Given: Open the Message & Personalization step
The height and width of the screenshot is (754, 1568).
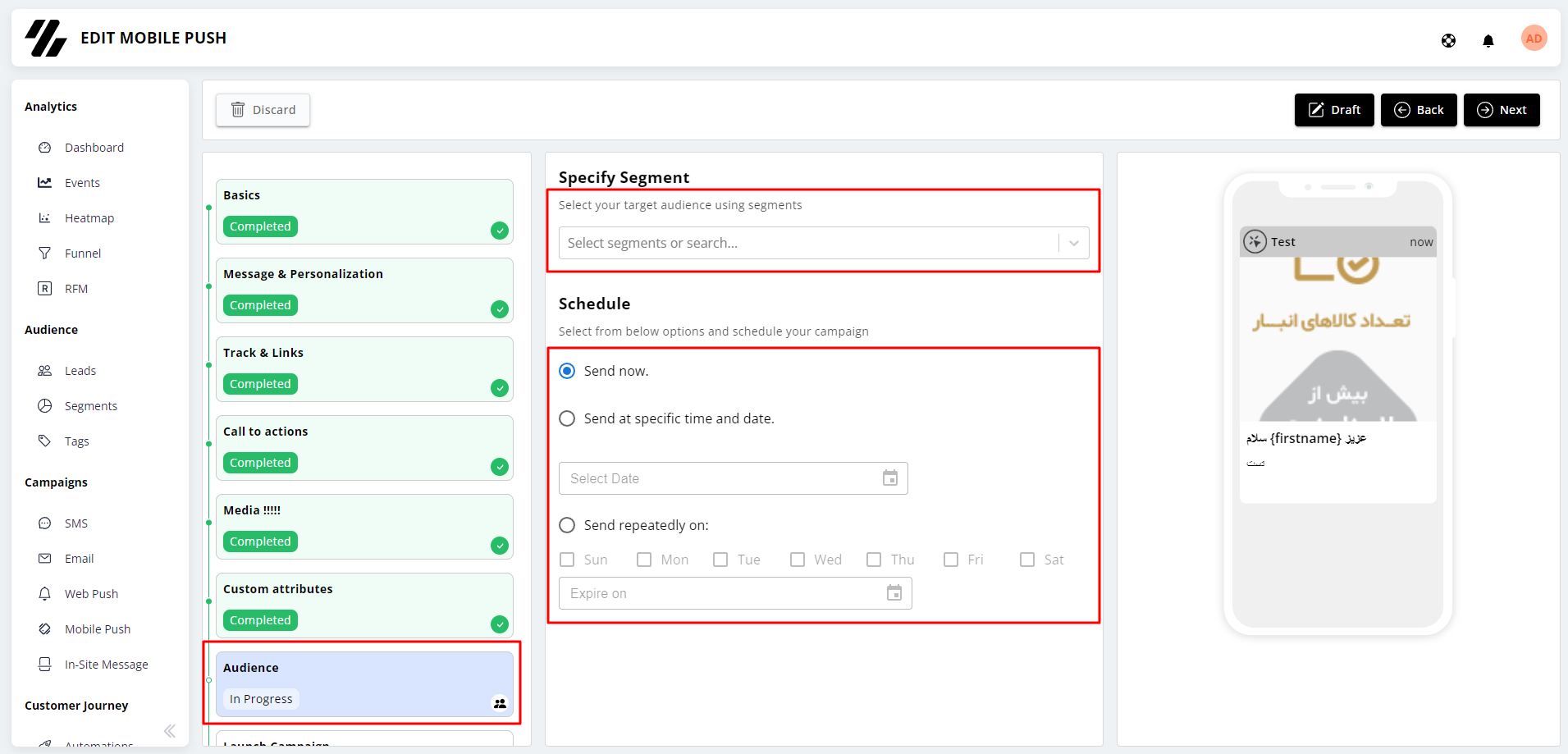Looking at the screenshot, I should click(x=364, y=290).
